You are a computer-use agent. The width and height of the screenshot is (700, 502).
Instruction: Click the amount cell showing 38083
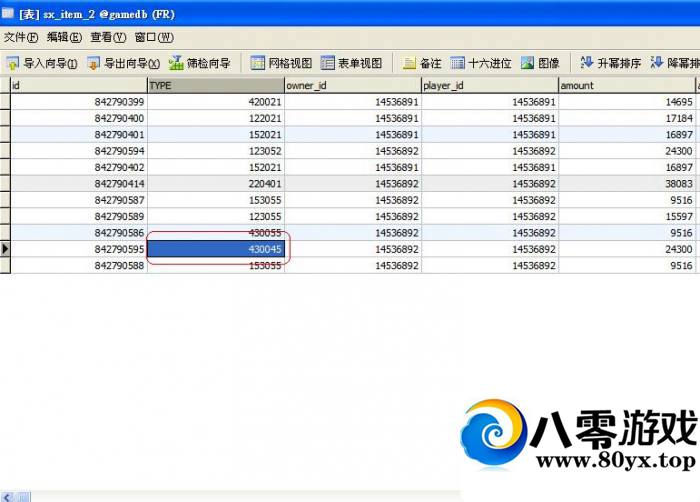click(625, 184)
